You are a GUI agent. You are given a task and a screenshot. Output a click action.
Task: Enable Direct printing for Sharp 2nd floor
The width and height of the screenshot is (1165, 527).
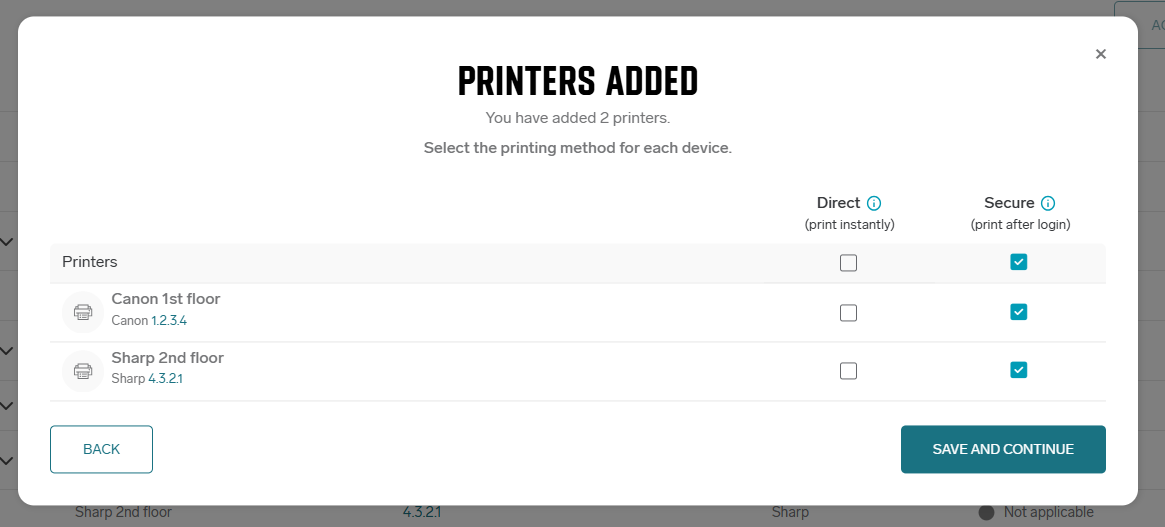click(x=848, y=371)
